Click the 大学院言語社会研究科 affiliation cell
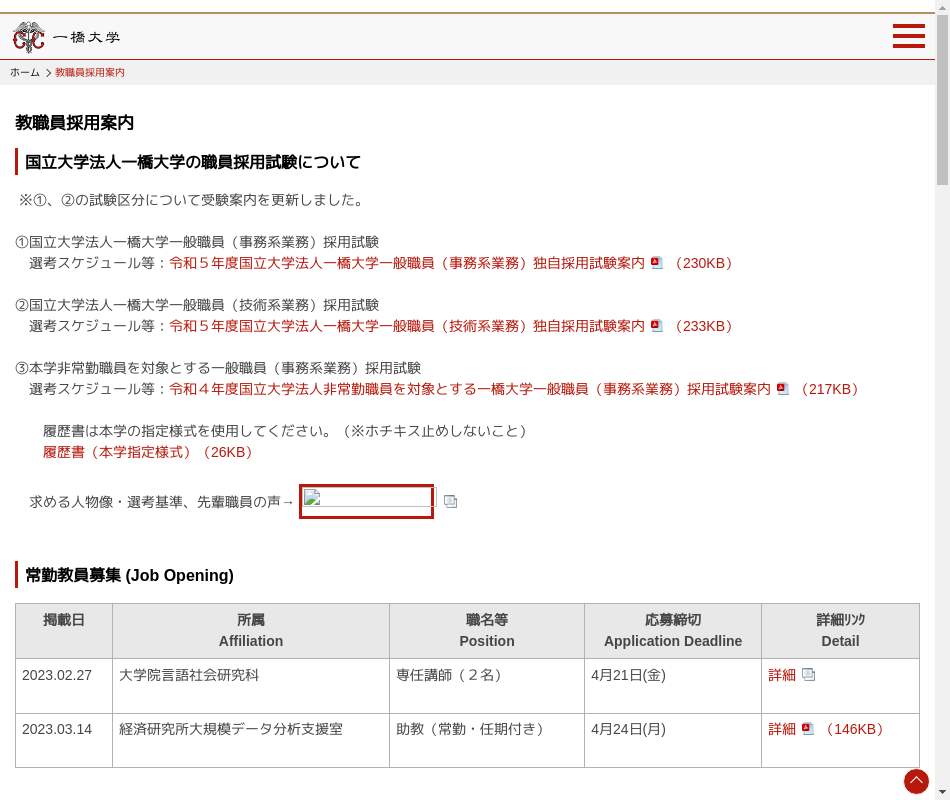950x800 pixels. coord(251,686)
